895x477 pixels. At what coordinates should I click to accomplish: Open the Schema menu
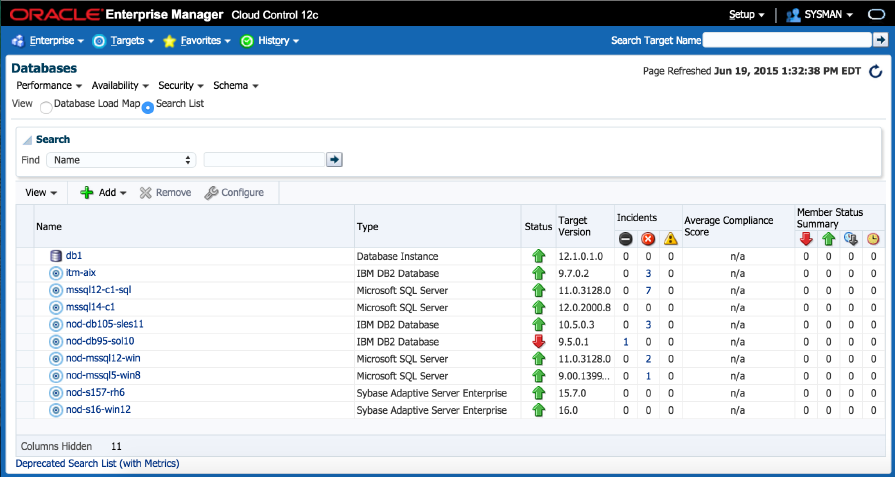pos(236,86)
